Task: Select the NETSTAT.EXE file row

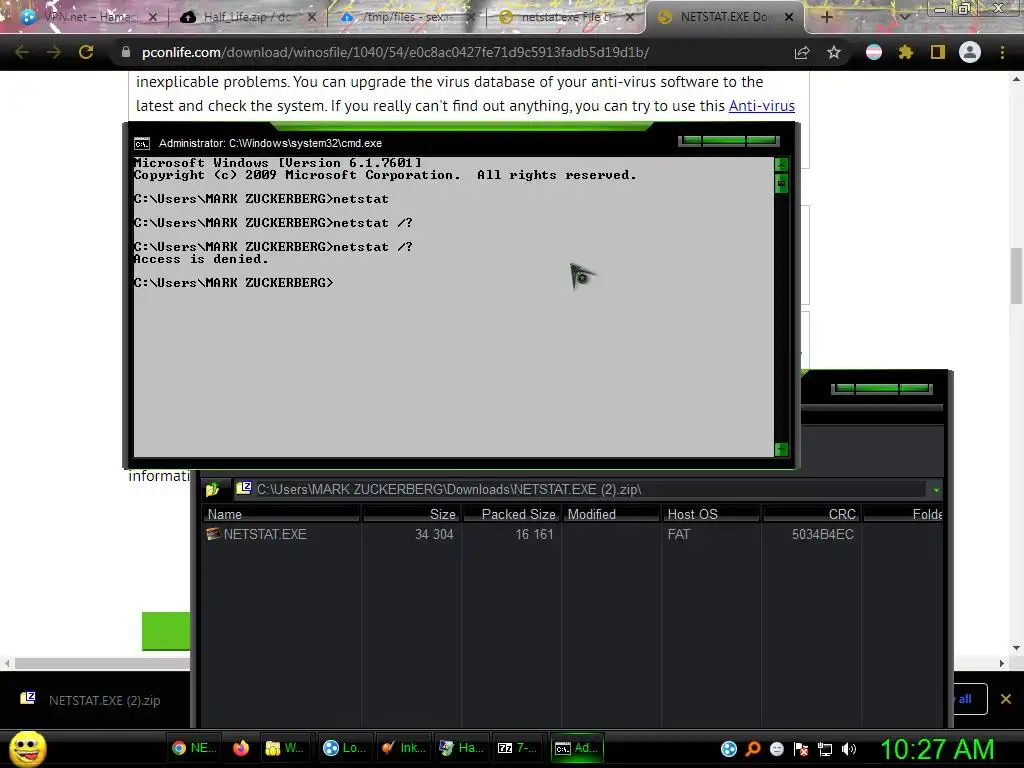Action: coord(572,534)
